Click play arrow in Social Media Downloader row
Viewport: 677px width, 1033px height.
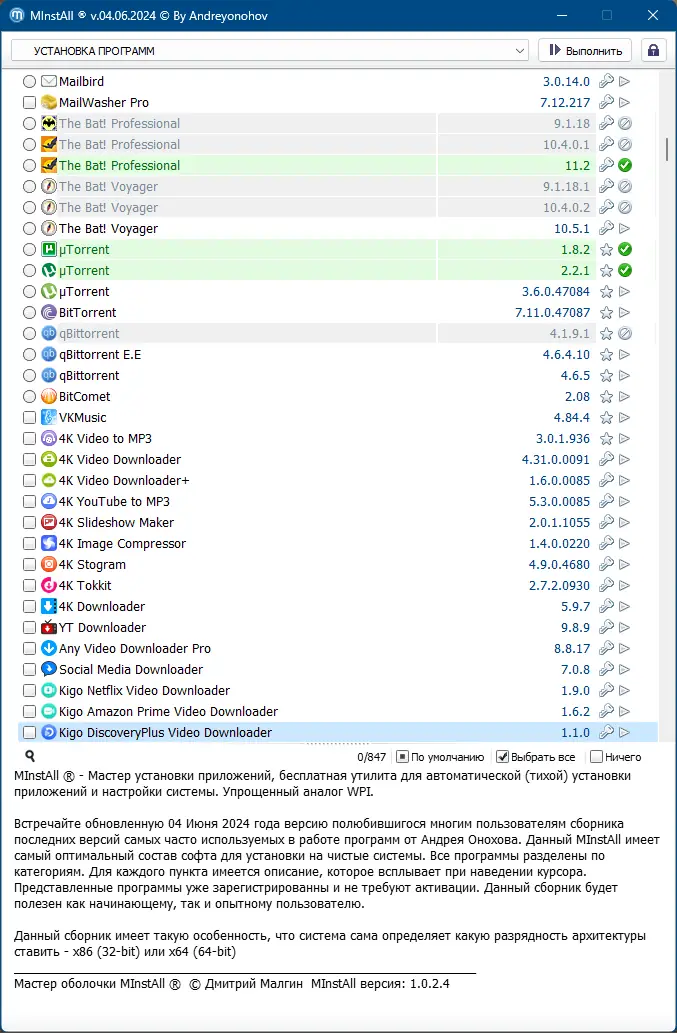[x=625, y=670]
